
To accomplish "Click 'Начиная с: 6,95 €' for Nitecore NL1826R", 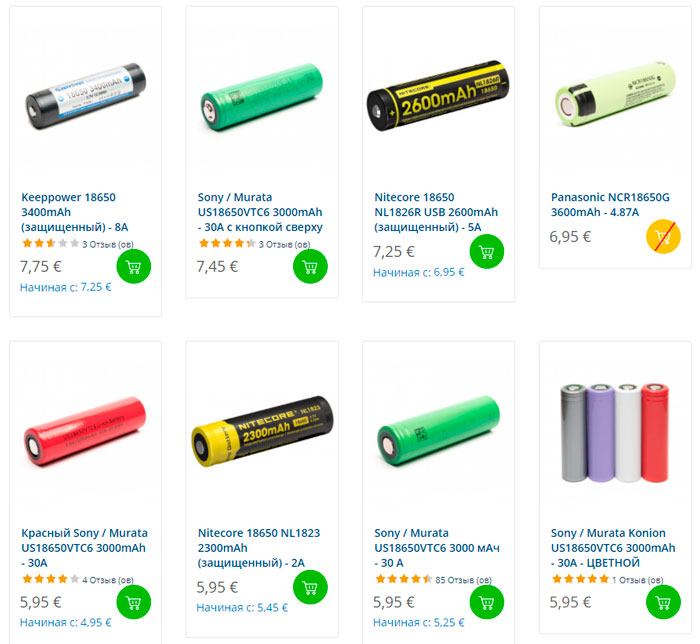I will pyautogui.click(x=418, y=272).
